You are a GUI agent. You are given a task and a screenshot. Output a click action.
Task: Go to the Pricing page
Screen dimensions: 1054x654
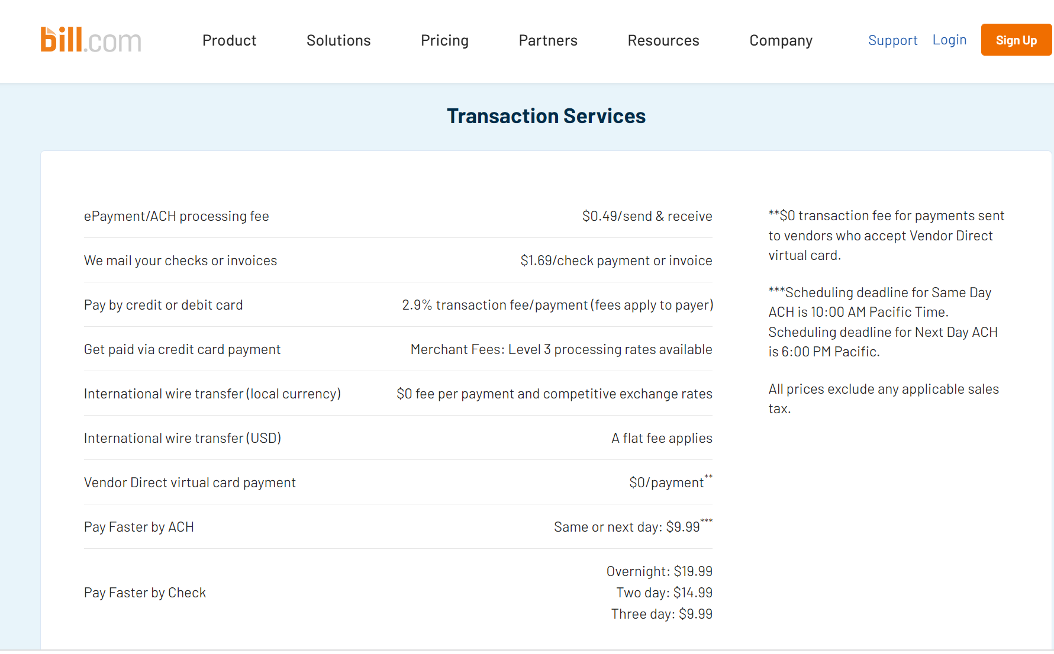click(x=444, y=40)
